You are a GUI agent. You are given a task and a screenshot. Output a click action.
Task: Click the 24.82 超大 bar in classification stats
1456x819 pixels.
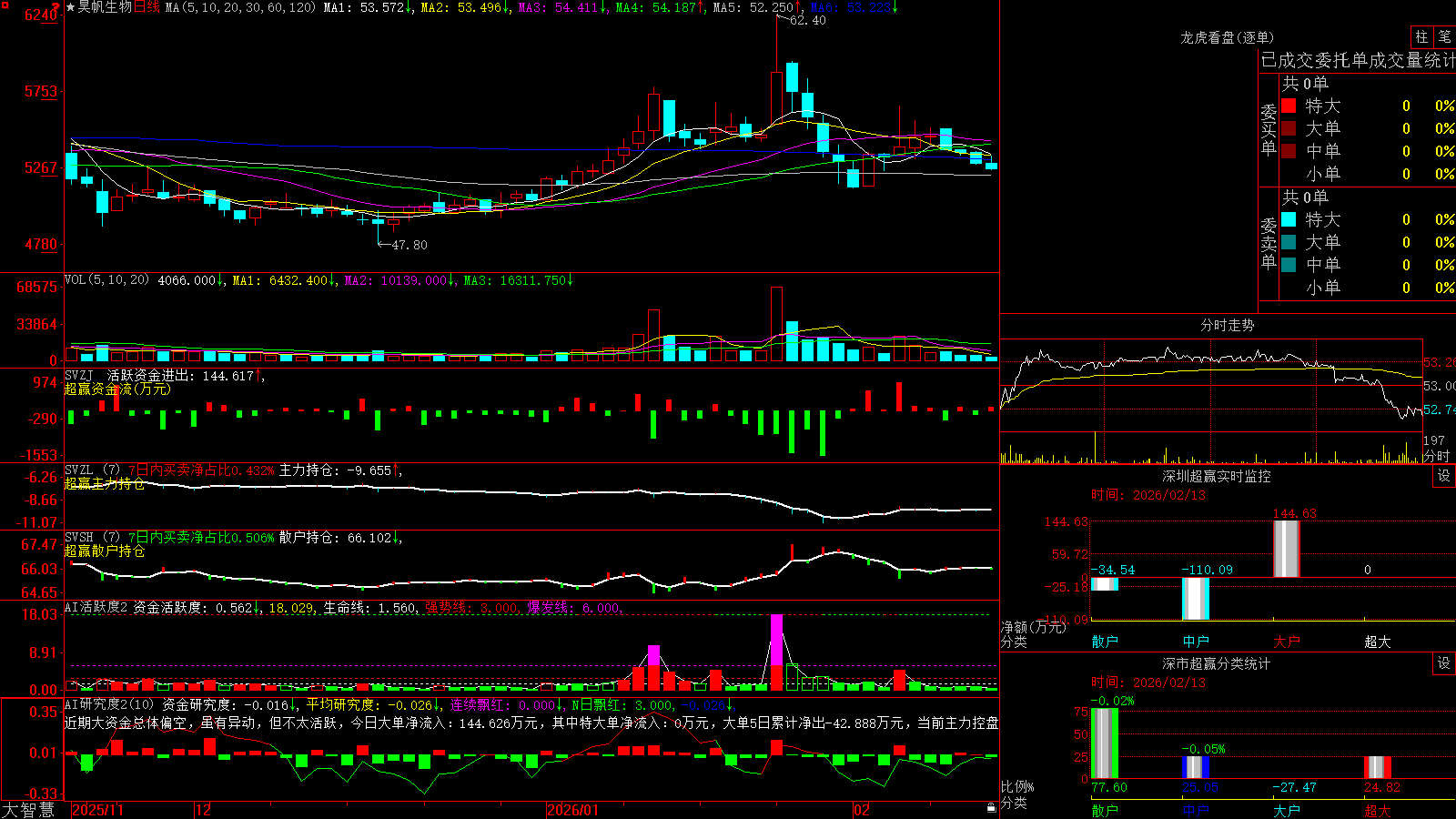(x=1377, y=767)
